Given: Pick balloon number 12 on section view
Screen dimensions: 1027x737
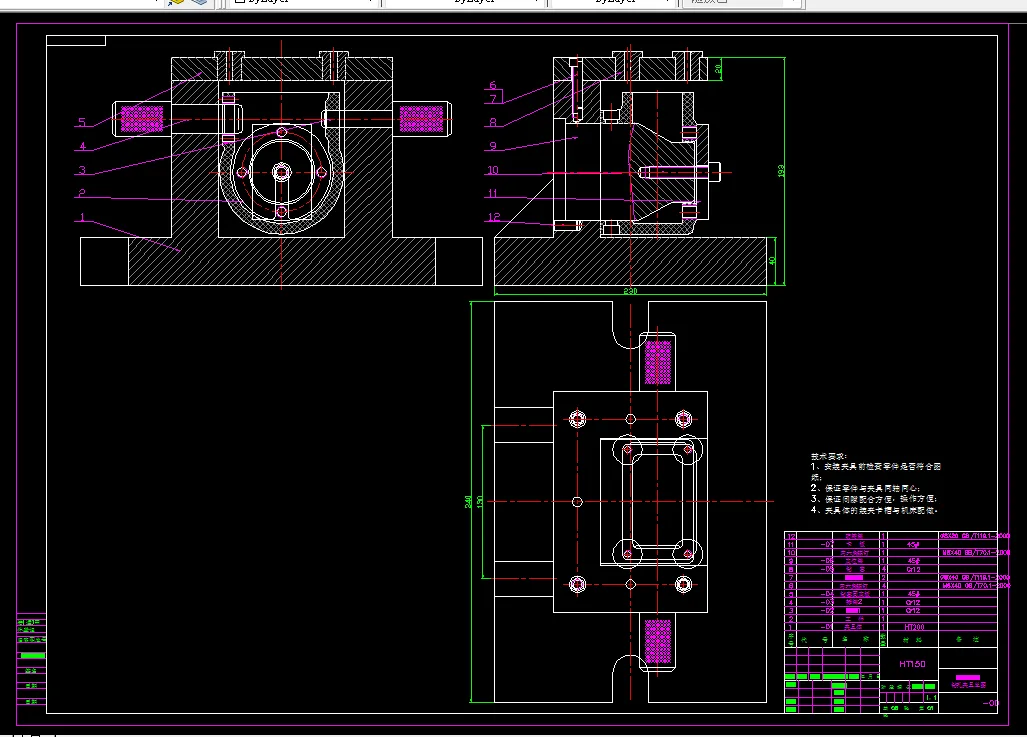Looking at the screenshot, I should 494,217.
